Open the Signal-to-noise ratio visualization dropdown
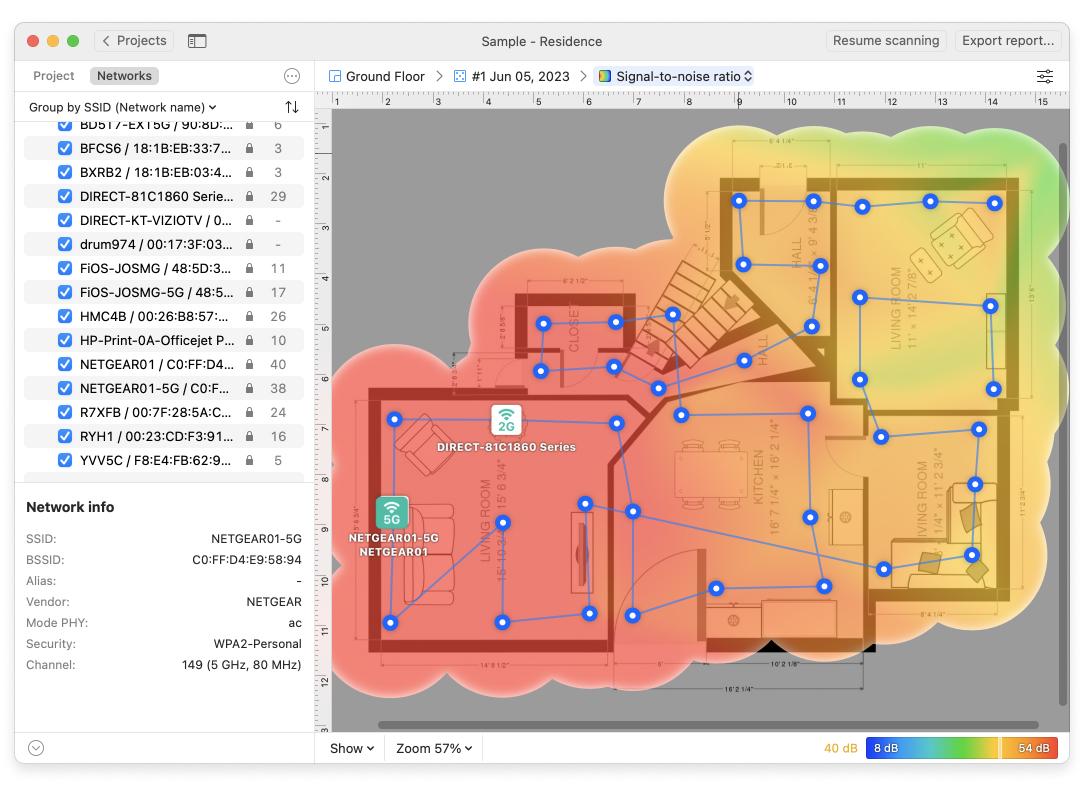 tap(675, 77)
